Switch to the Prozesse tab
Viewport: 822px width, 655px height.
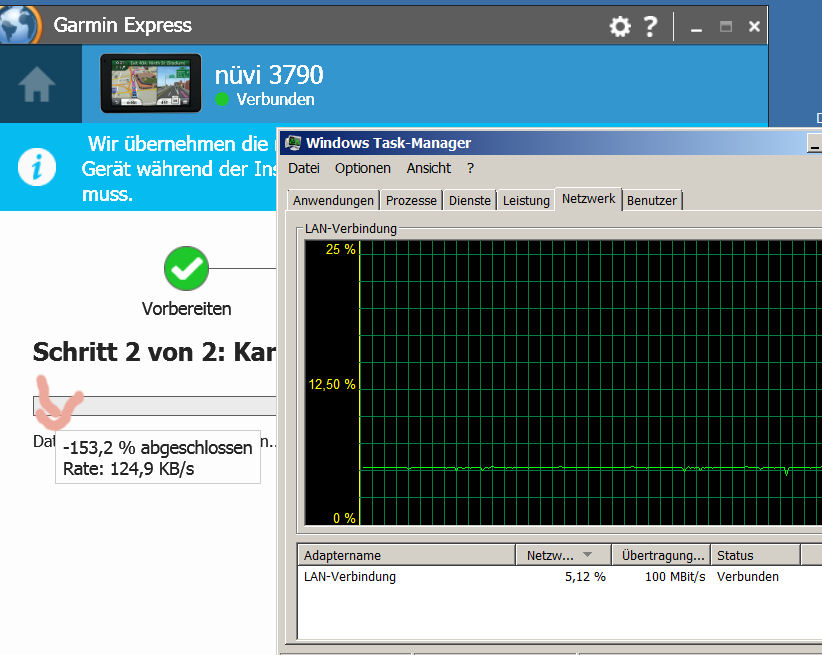click(411, 200)
